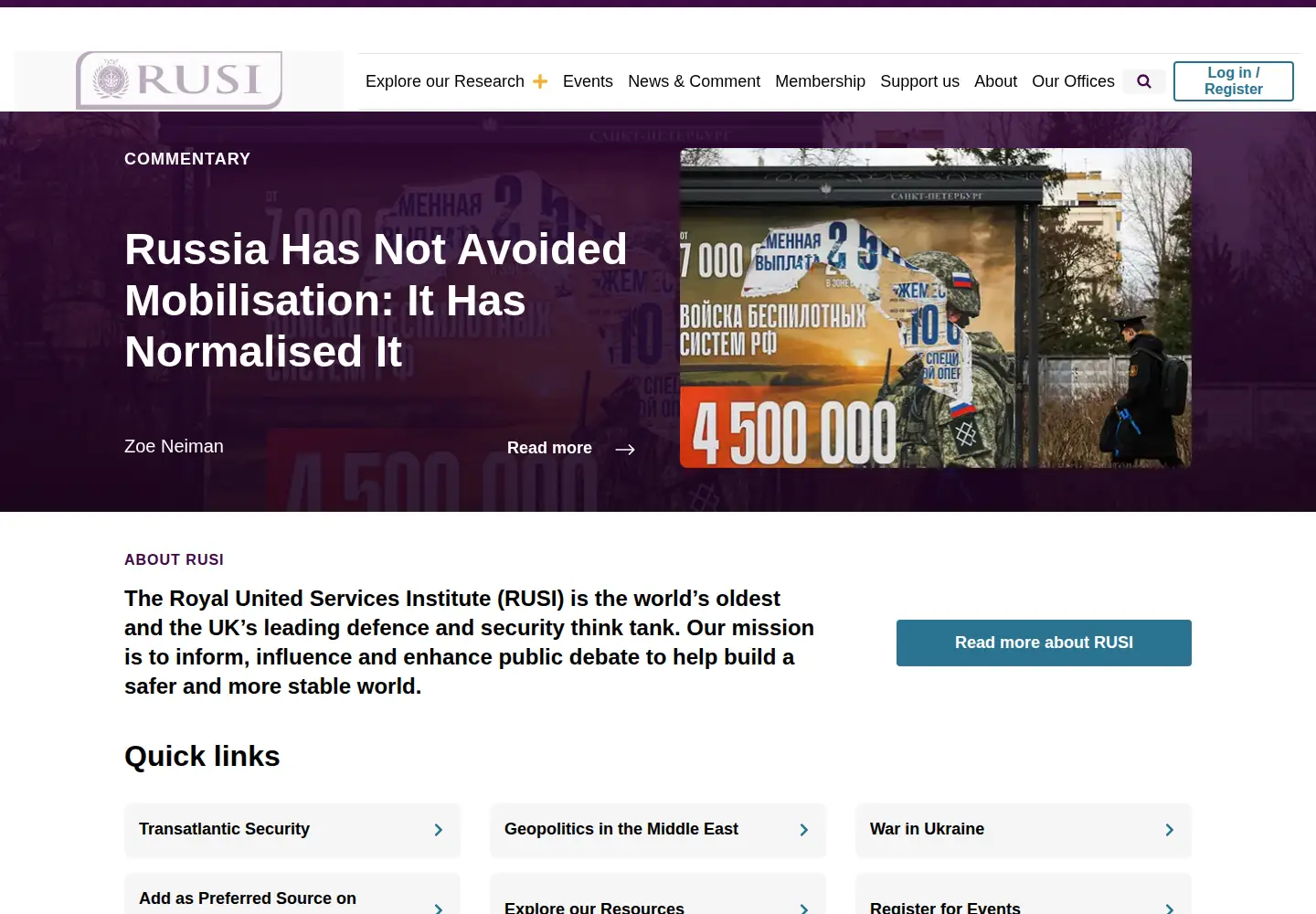This screenshot has width=1316, height=914.
Task: Click Log in / Register button
Action: tap(1234, 81)
